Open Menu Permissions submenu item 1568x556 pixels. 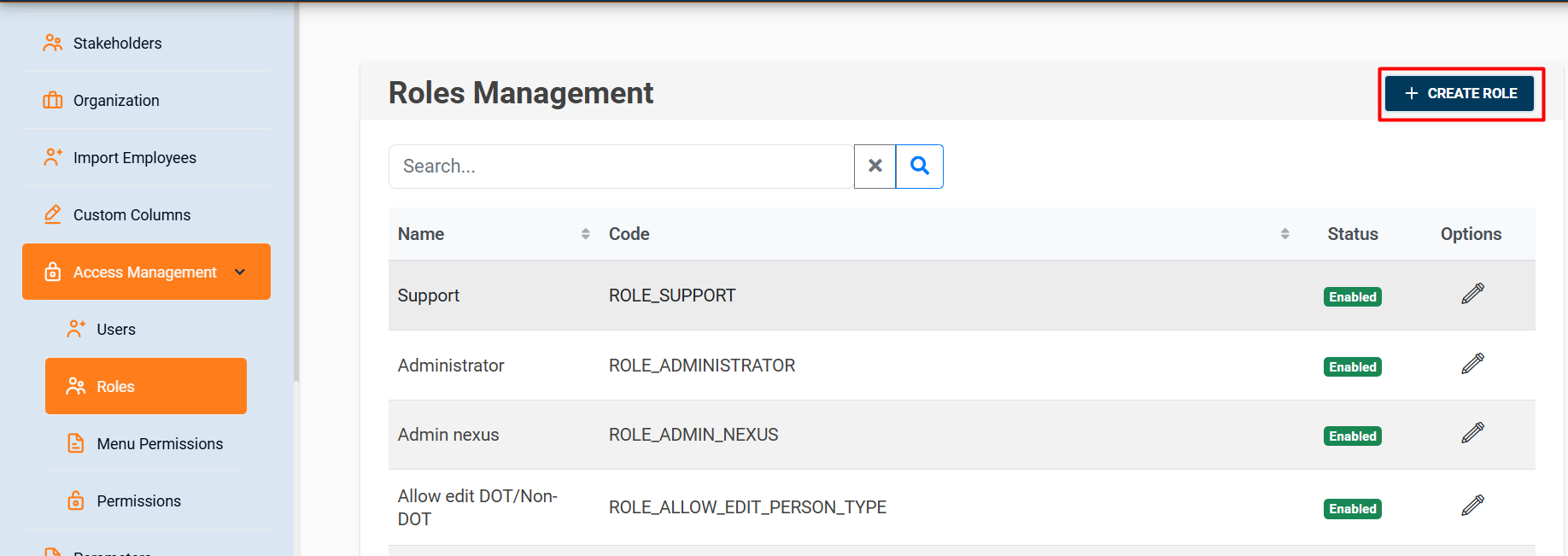coord(160,443)
